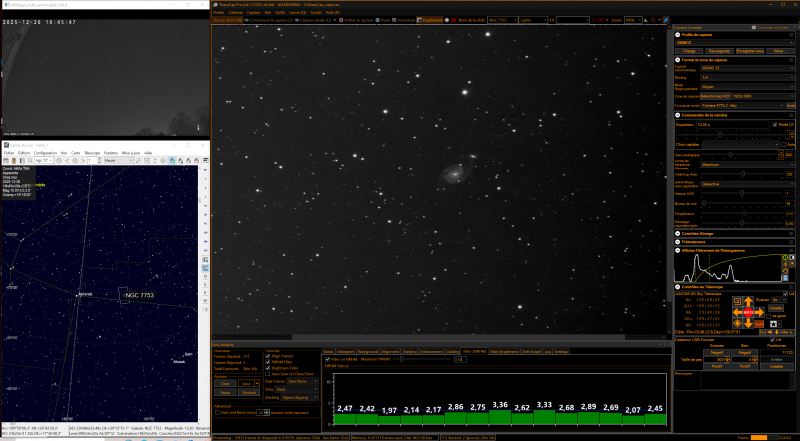Screen dimensions: 800x441
Task: Reset the histogram stretch with the circular arrow icon
Action: (785, 271)
